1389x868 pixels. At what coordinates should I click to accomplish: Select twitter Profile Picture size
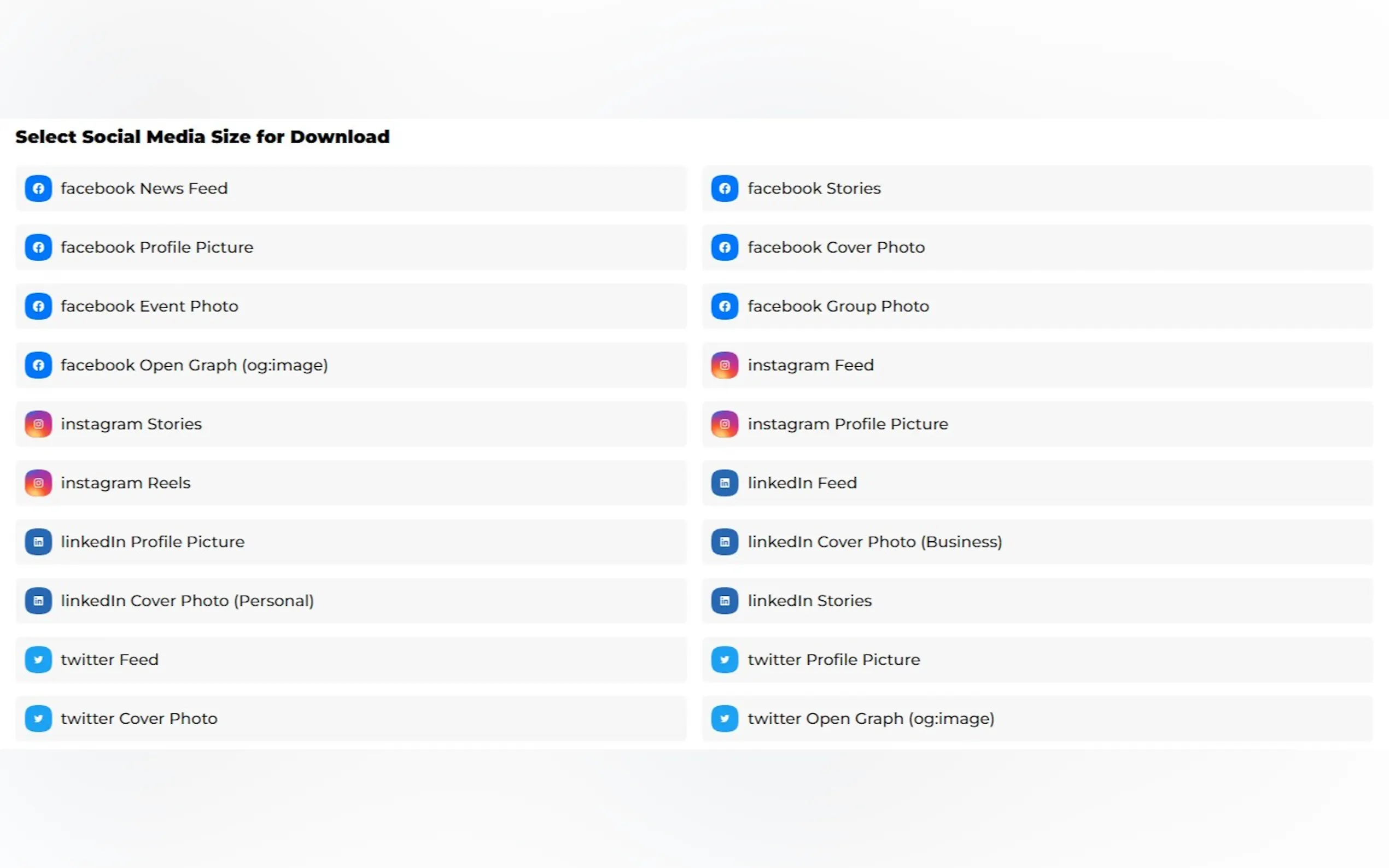833,660
